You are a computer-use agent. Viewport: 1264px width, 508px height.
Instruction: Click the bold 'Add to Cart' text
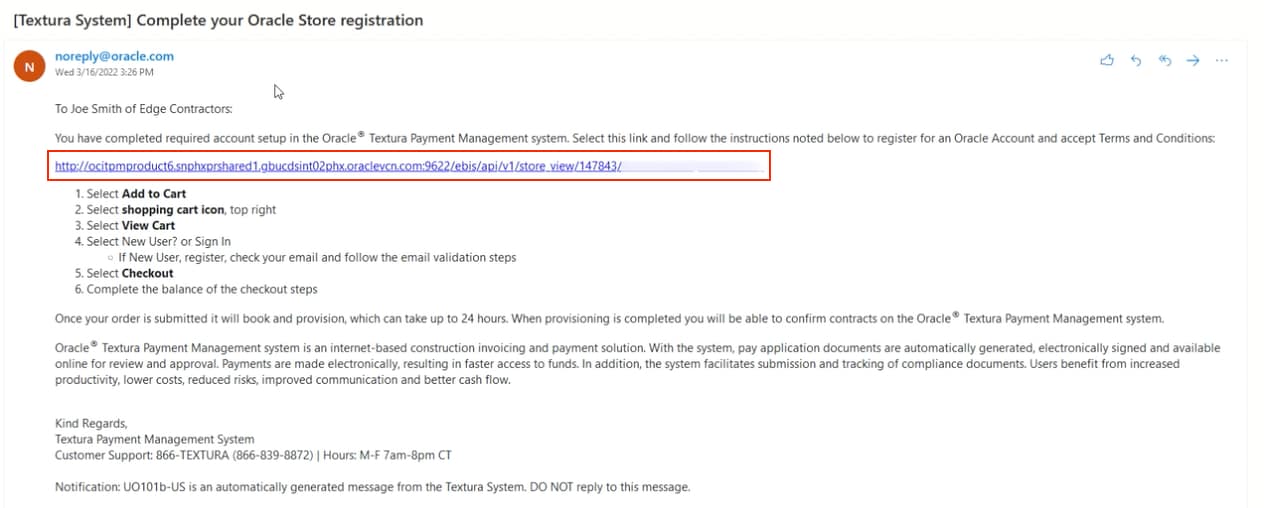coord(154,194)
